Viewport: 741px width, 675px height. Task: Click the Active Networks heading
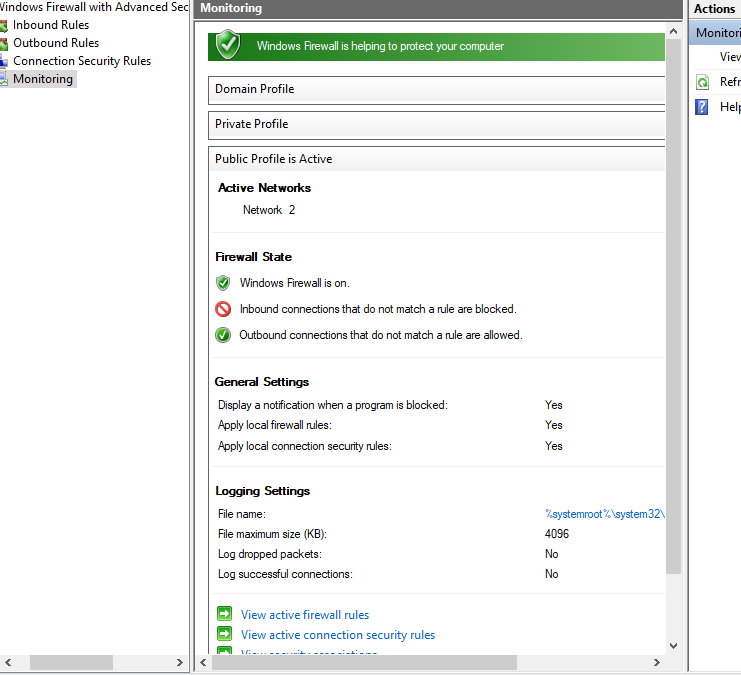(264, 188)
